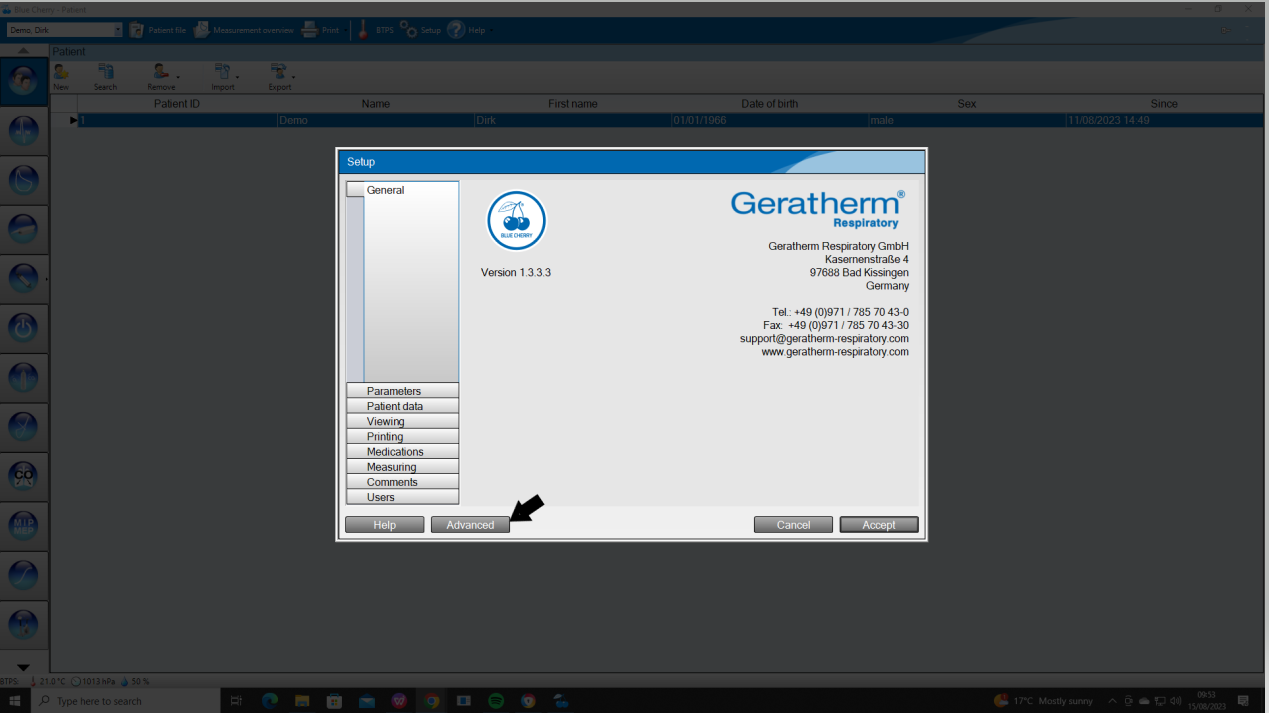1269x713 pixels.
Task: Click the 01/01/1966 date of birth cell
Action: point(769,120)
